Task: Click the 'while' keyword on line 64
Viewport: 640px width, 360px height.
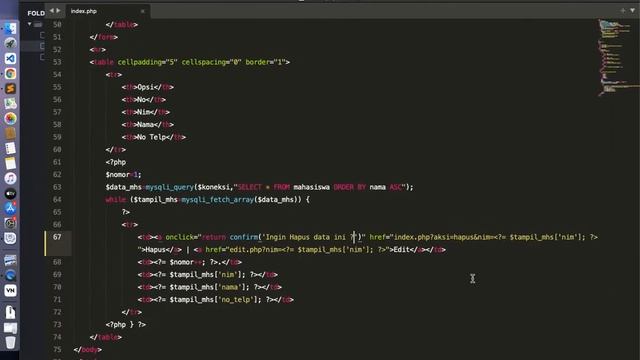Action: point(116,200)
